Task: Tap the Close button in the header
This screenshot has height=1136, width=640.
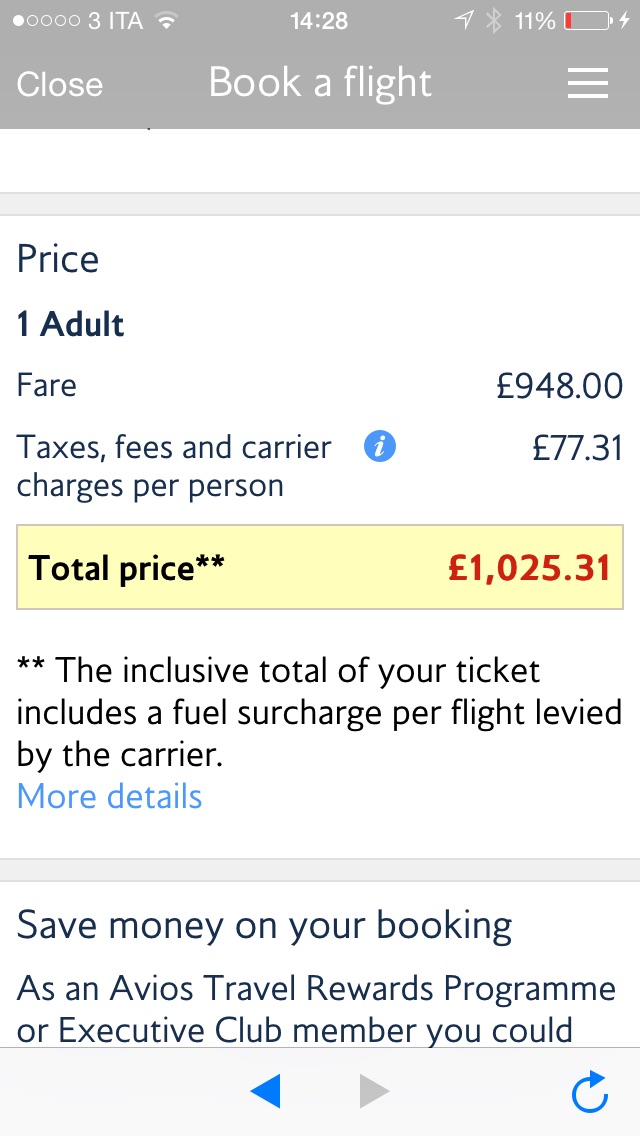Action: click(60, 84)
